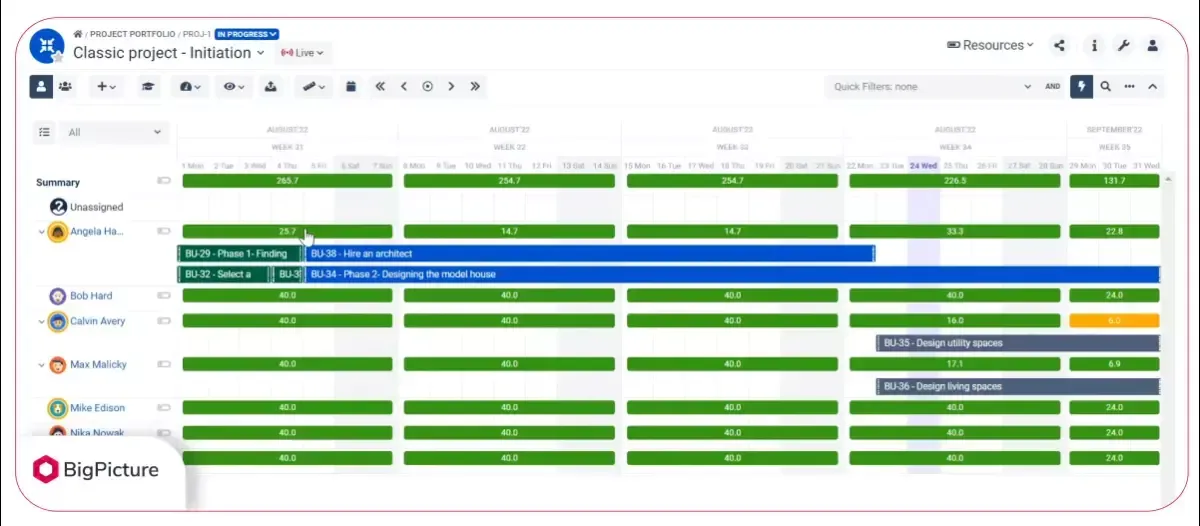Click the info icon

click(x=1095, y=45)
